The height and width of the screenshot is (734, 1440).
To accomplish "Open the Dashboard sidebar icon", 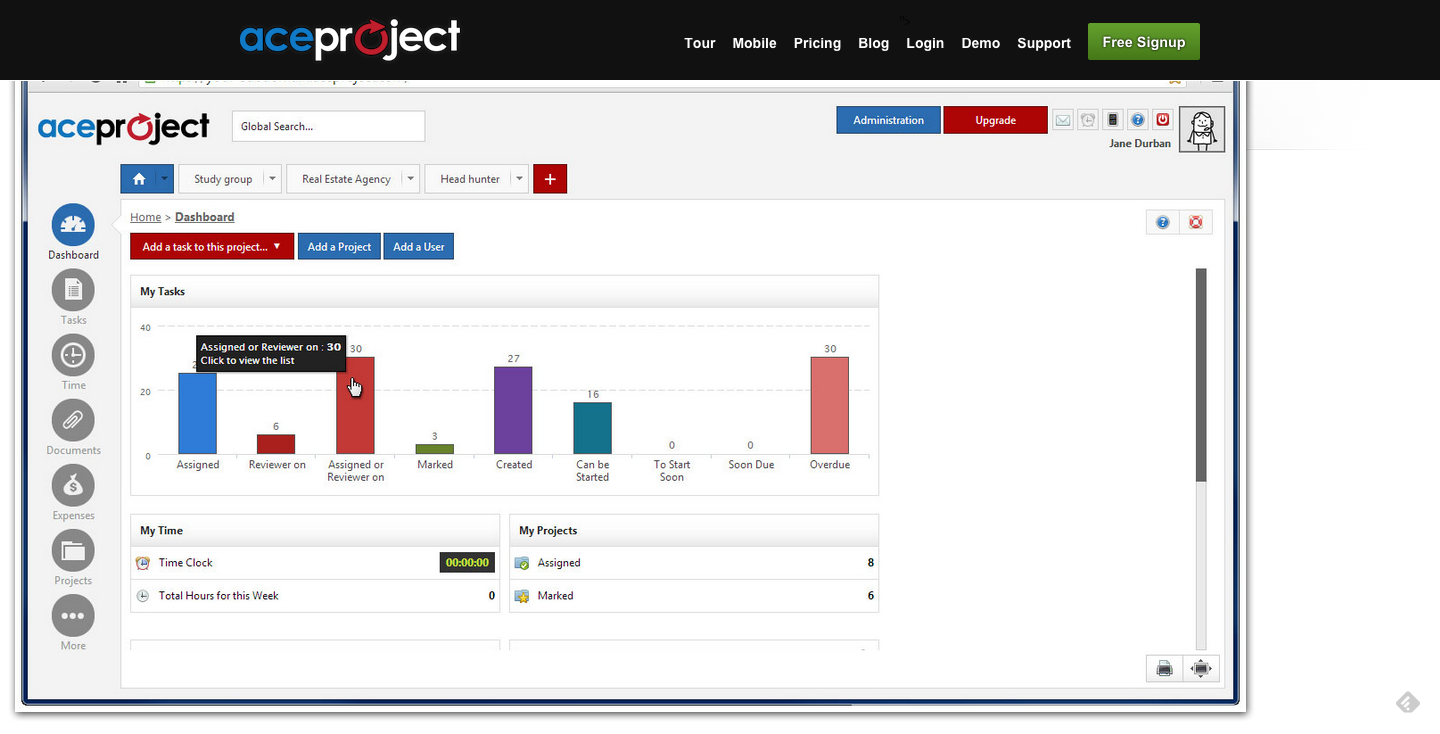I will click(x=73, y=226).
